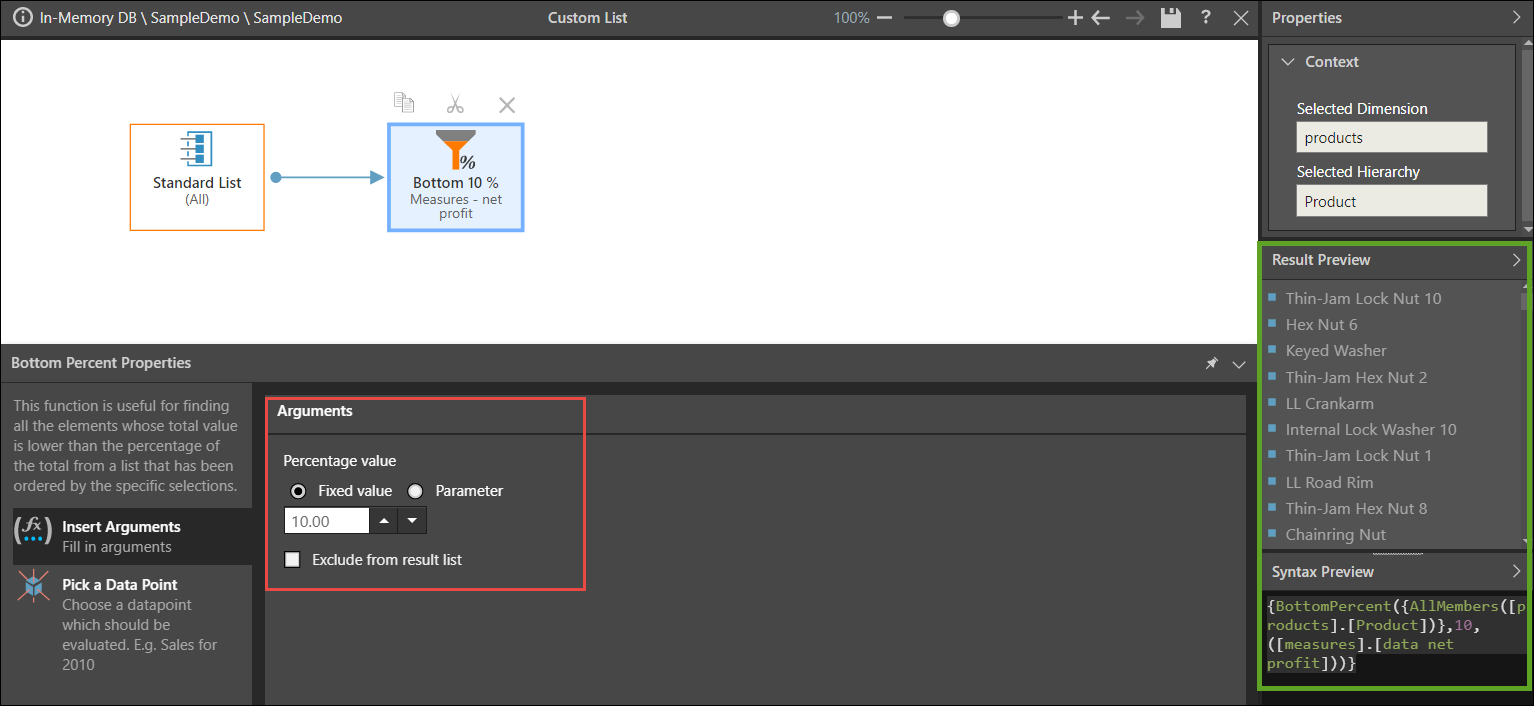Expand the Result Preview panel arrow
Screen dimensions: 1534x706
[x=1516, y=260]
